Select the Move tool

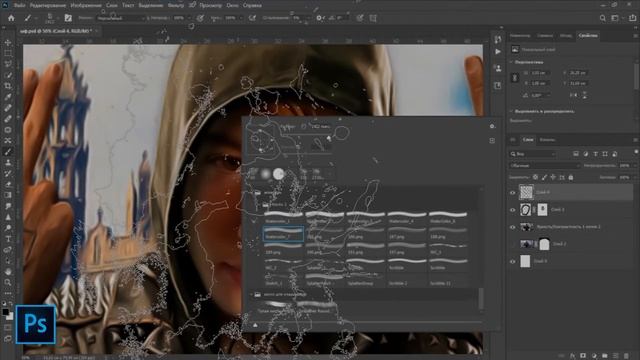(8, 42)
